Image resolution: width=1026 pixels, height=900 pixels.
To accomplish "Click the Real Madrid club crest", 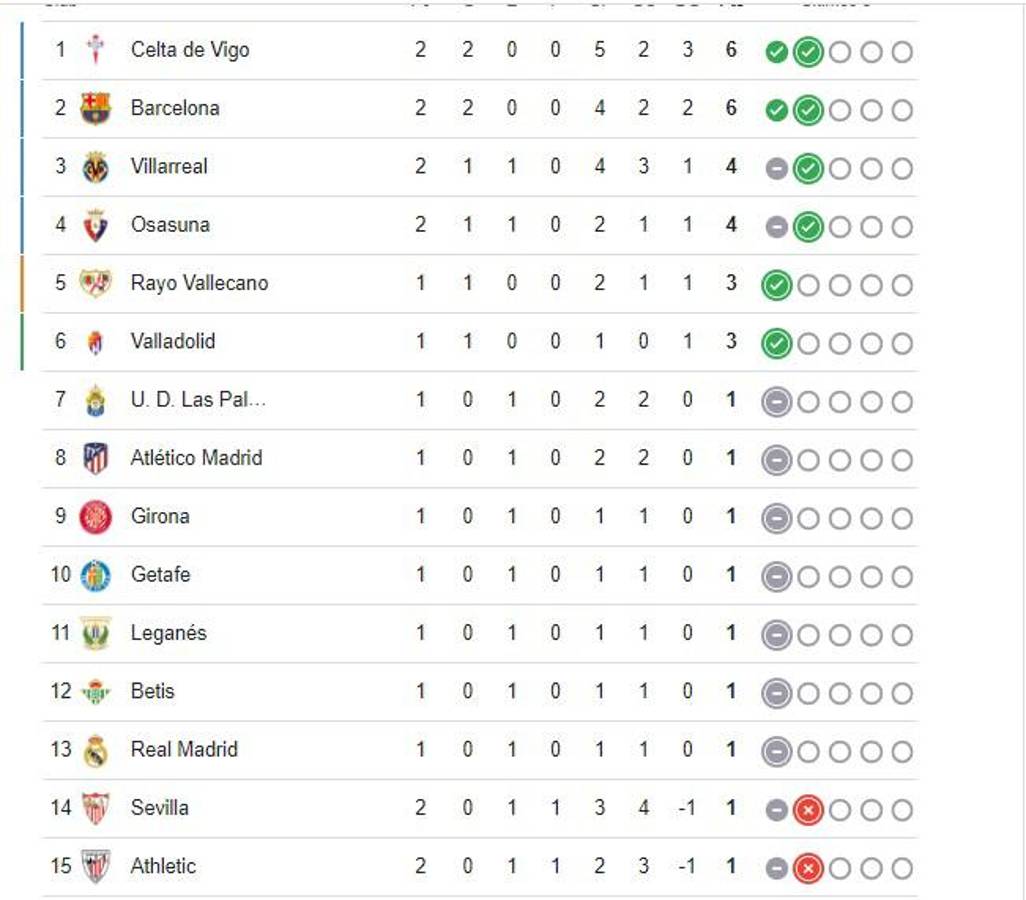I will (x=97, y=749).
